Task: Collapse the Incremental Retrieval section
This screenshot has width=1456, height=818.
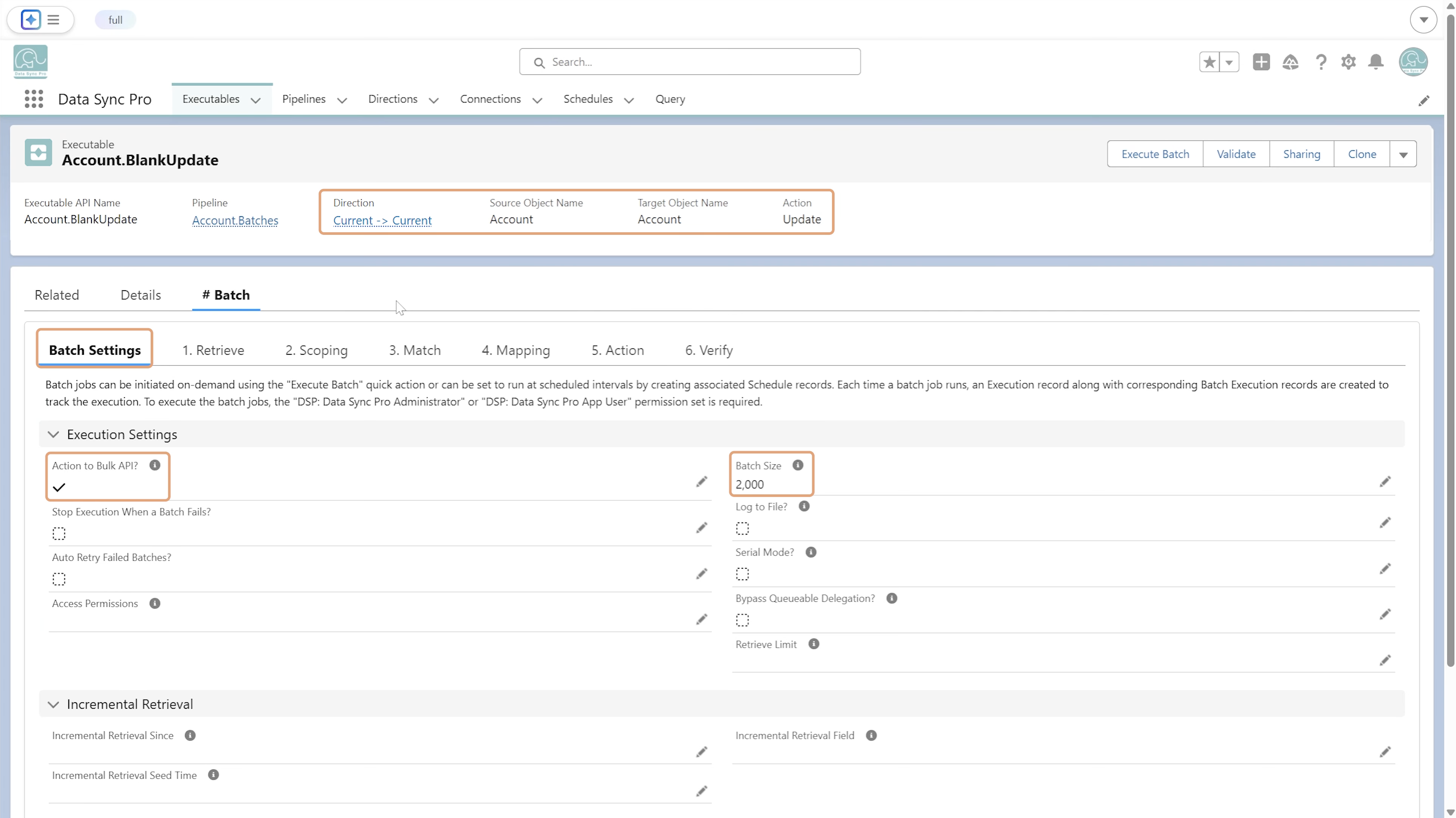Action: (x=53, y=705)
